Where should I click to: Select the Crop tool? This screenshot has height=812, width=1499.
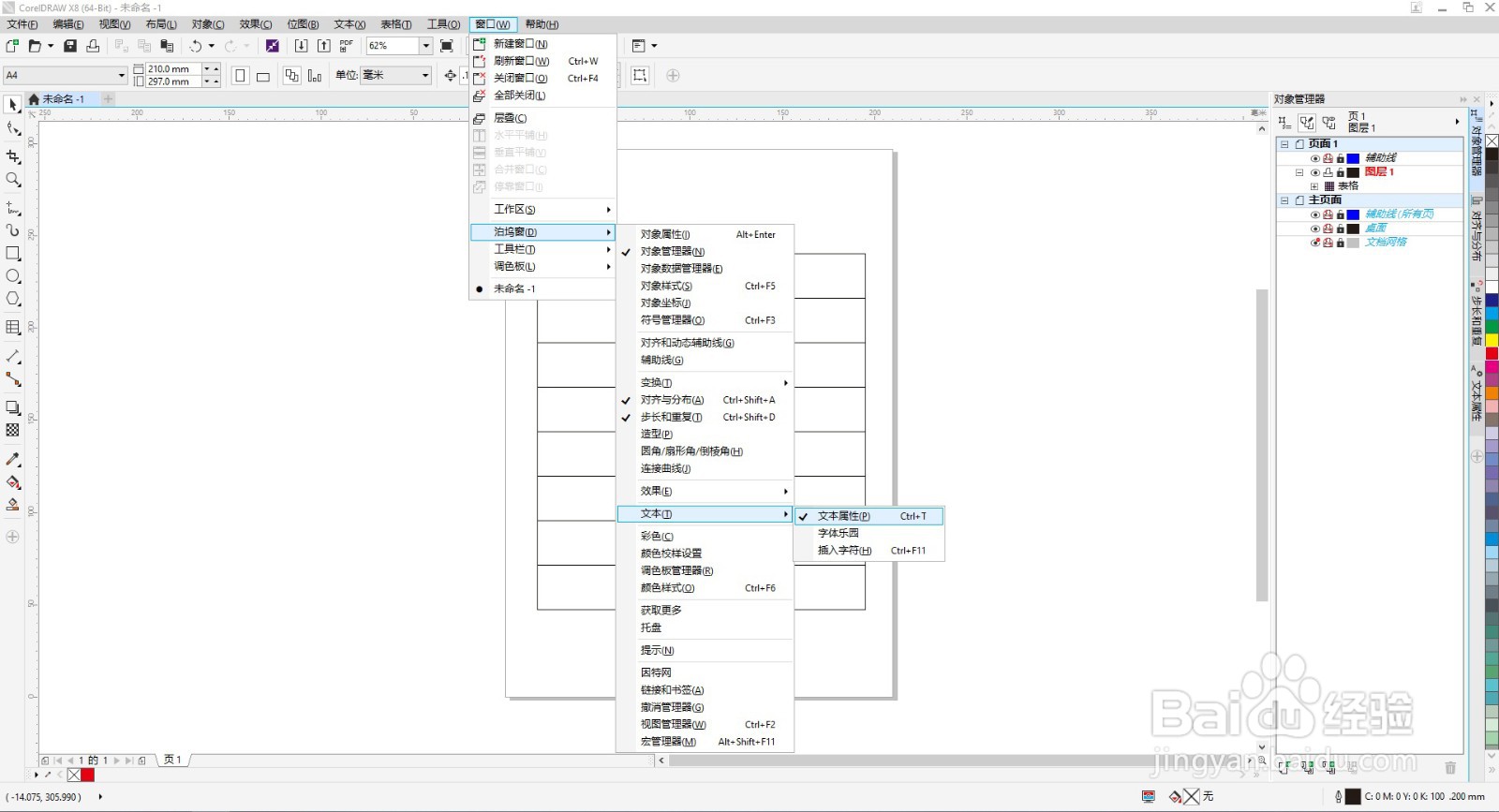tap(13, 156)
